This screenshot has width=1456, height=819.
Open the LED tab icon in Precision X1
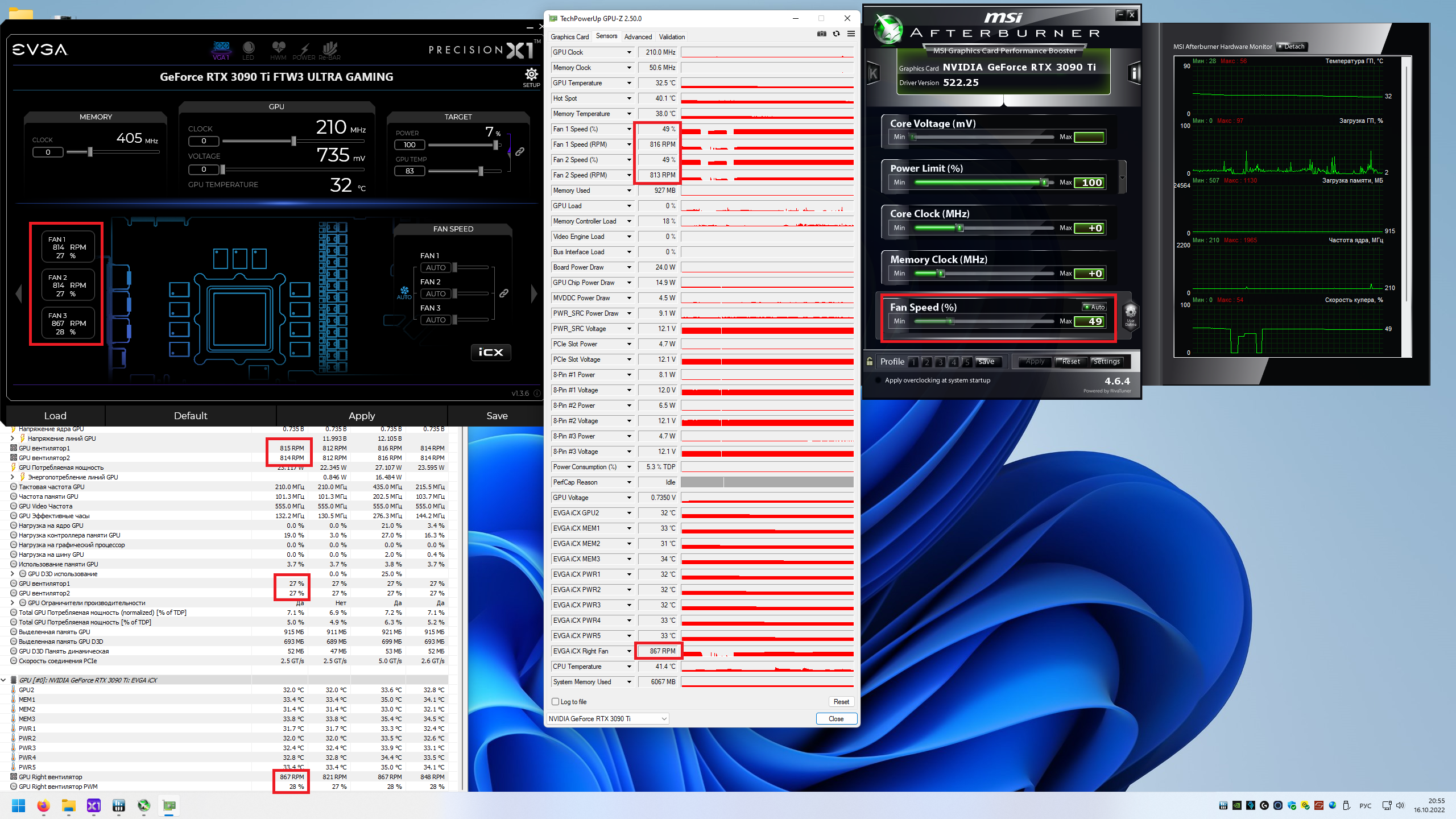point(248,49)
